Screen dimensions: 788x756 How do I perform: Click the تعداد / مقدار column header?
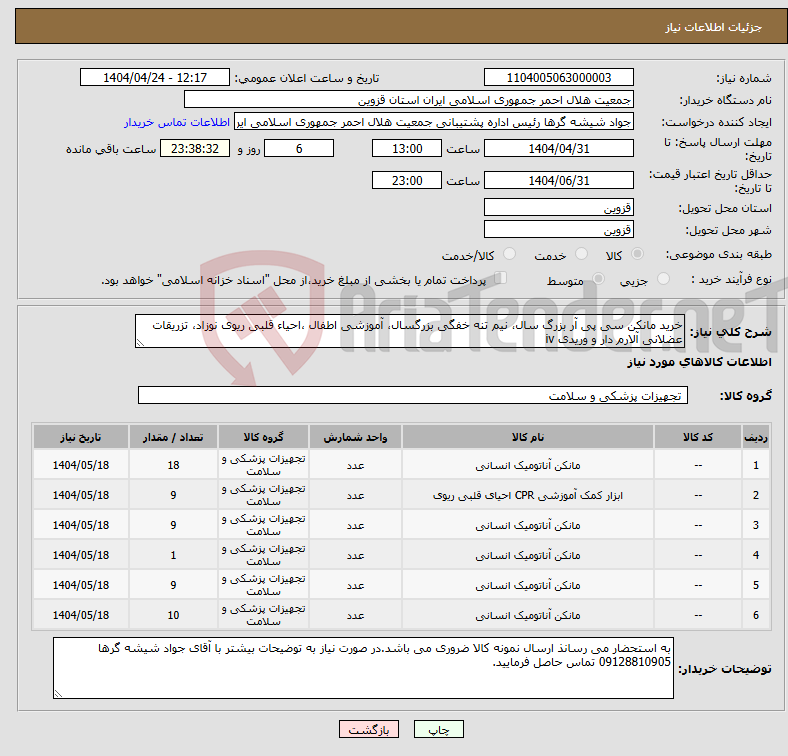coord(173,437)
